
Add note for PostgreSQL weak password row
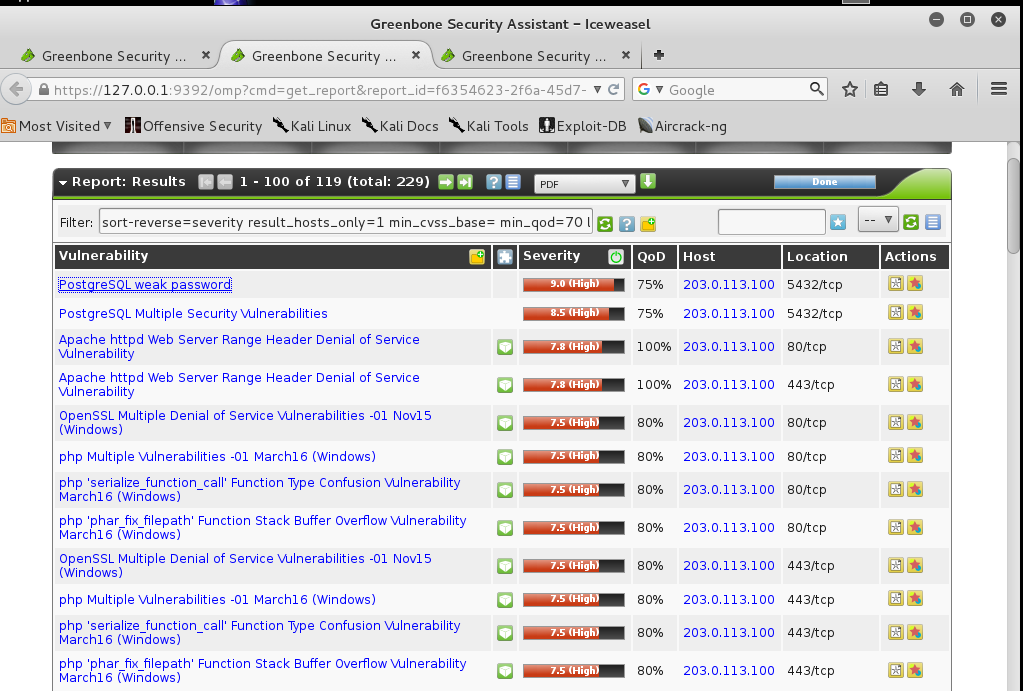(896, 283)
